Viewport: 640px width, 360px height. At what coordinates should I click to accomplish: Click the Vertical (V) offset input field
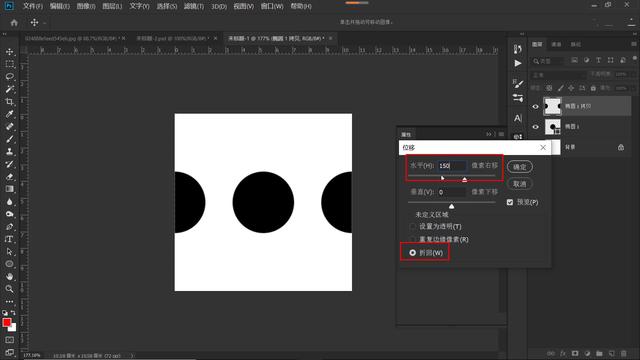tap(452, 192)
